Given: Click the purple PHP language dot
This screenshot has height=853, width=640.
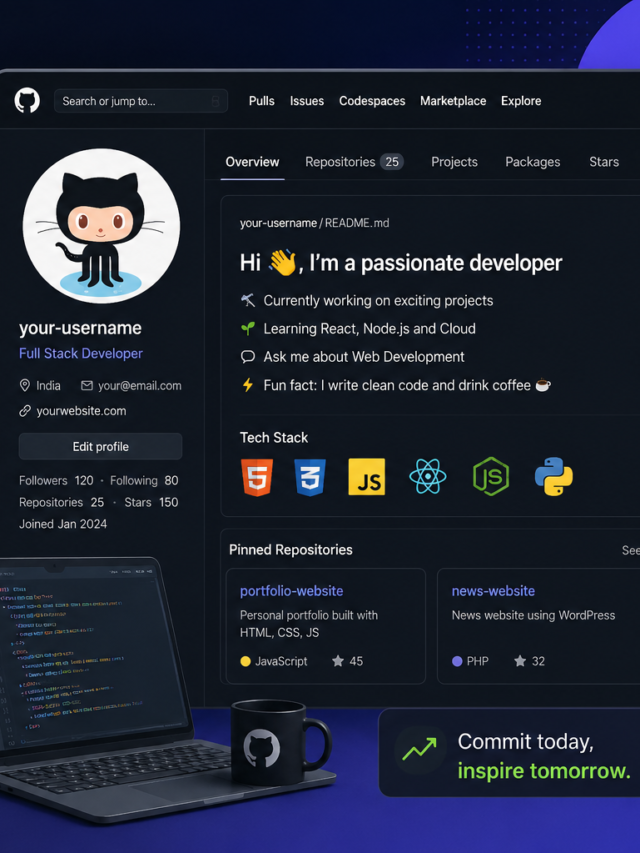Looking at the screenshot, I should 457,662.
